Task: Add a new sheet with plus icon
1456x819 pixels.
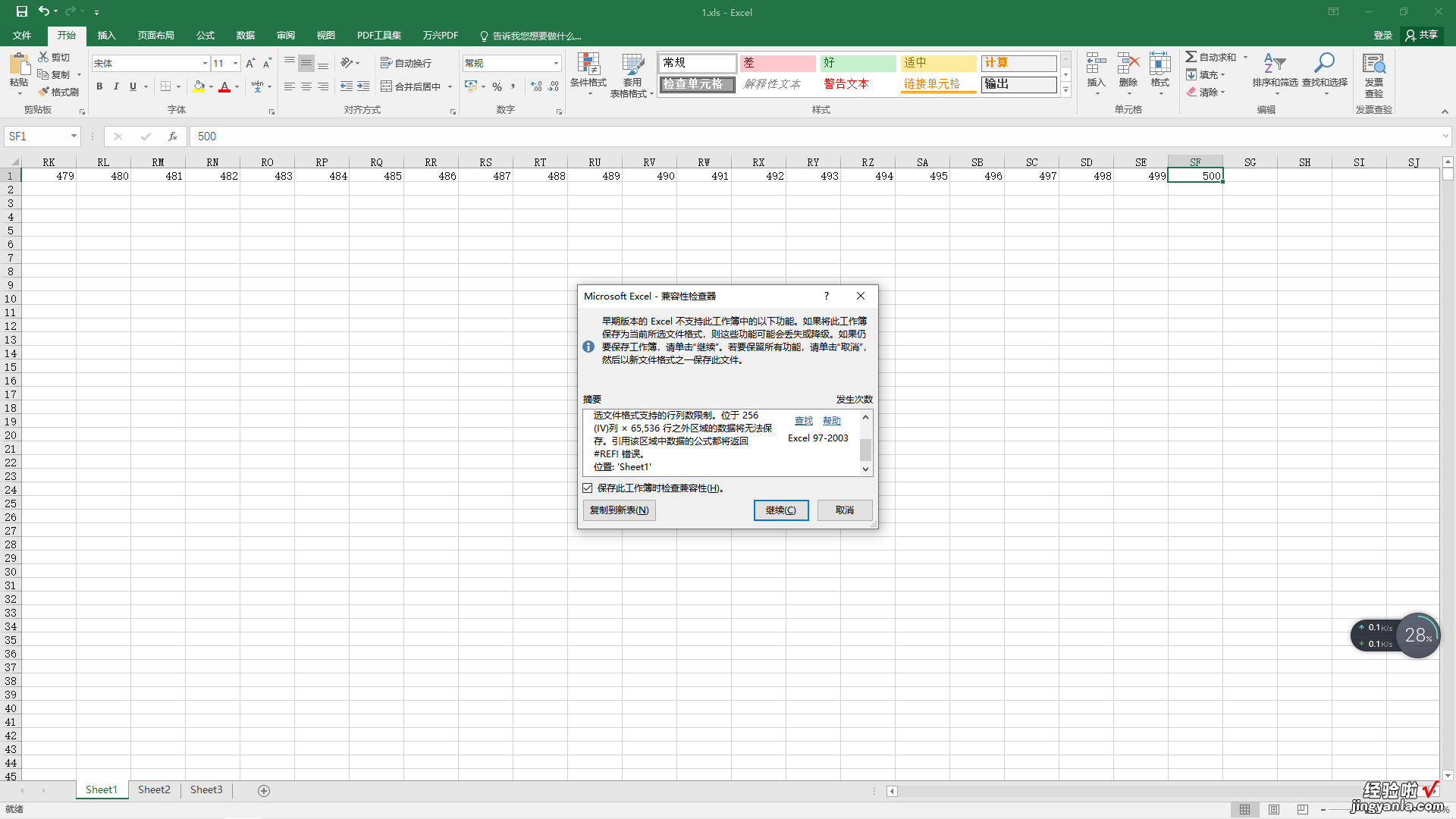Action: 264,791
